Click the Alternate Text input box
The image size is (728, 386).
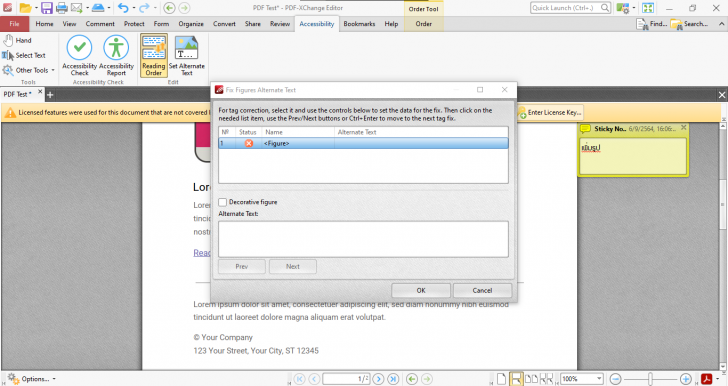(x=363, y=239)
